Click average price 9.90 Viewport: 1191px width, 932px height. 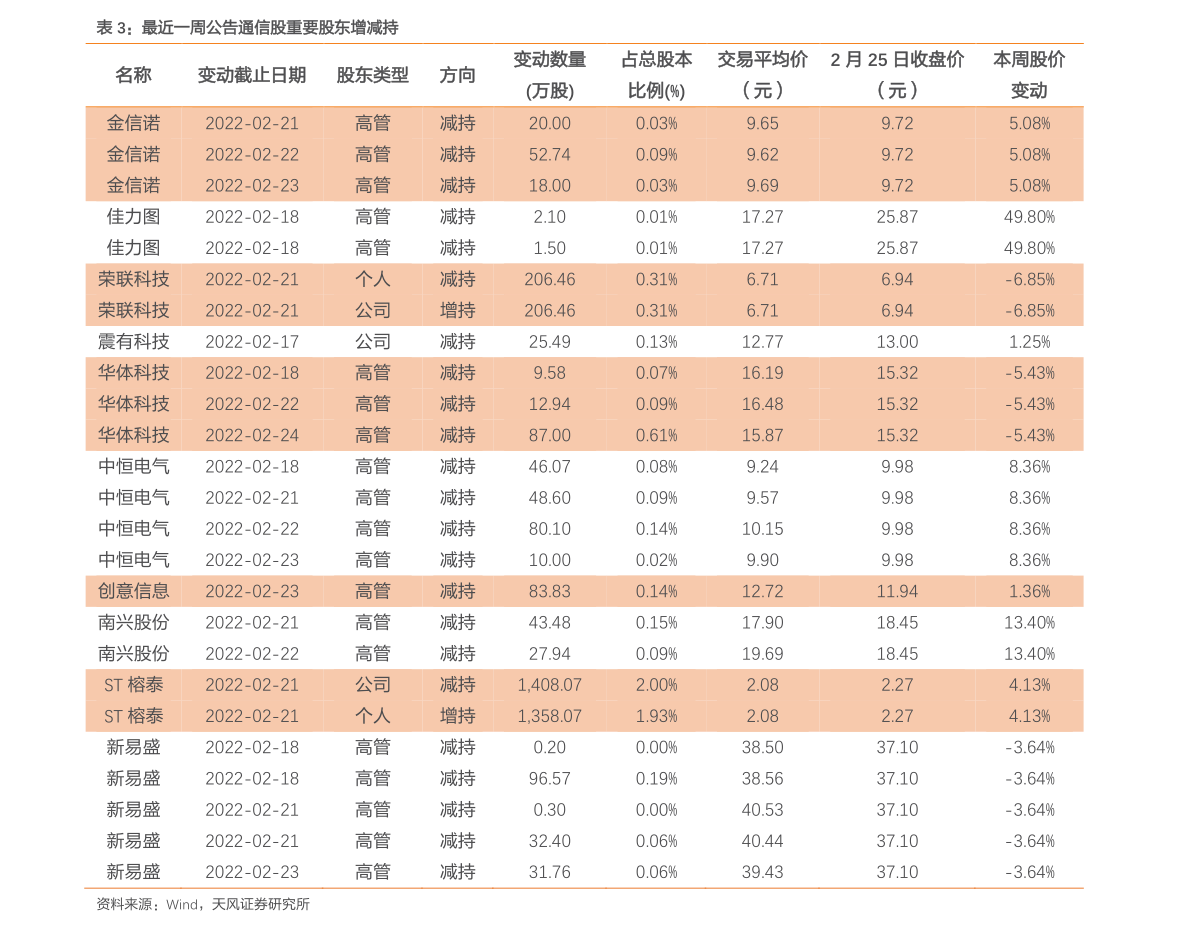tap(762, 560)
